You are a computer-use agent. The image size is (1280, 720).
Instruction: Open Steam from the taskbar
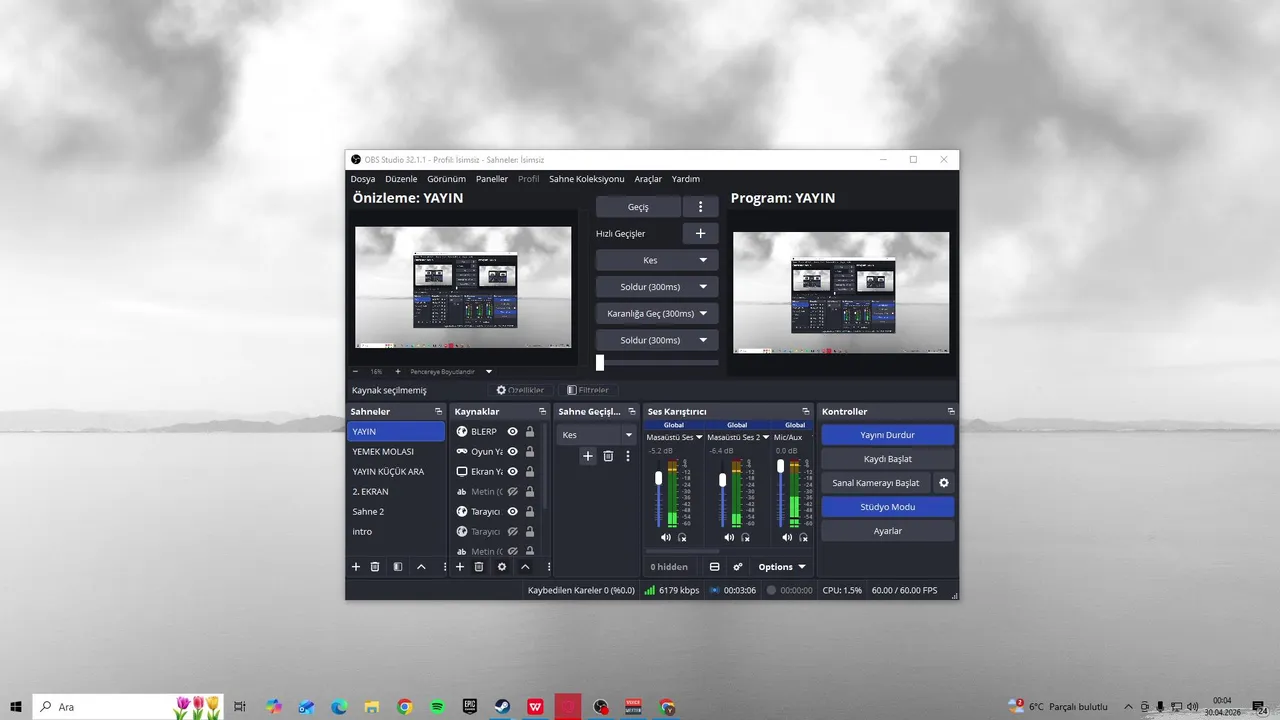point(503,706)
